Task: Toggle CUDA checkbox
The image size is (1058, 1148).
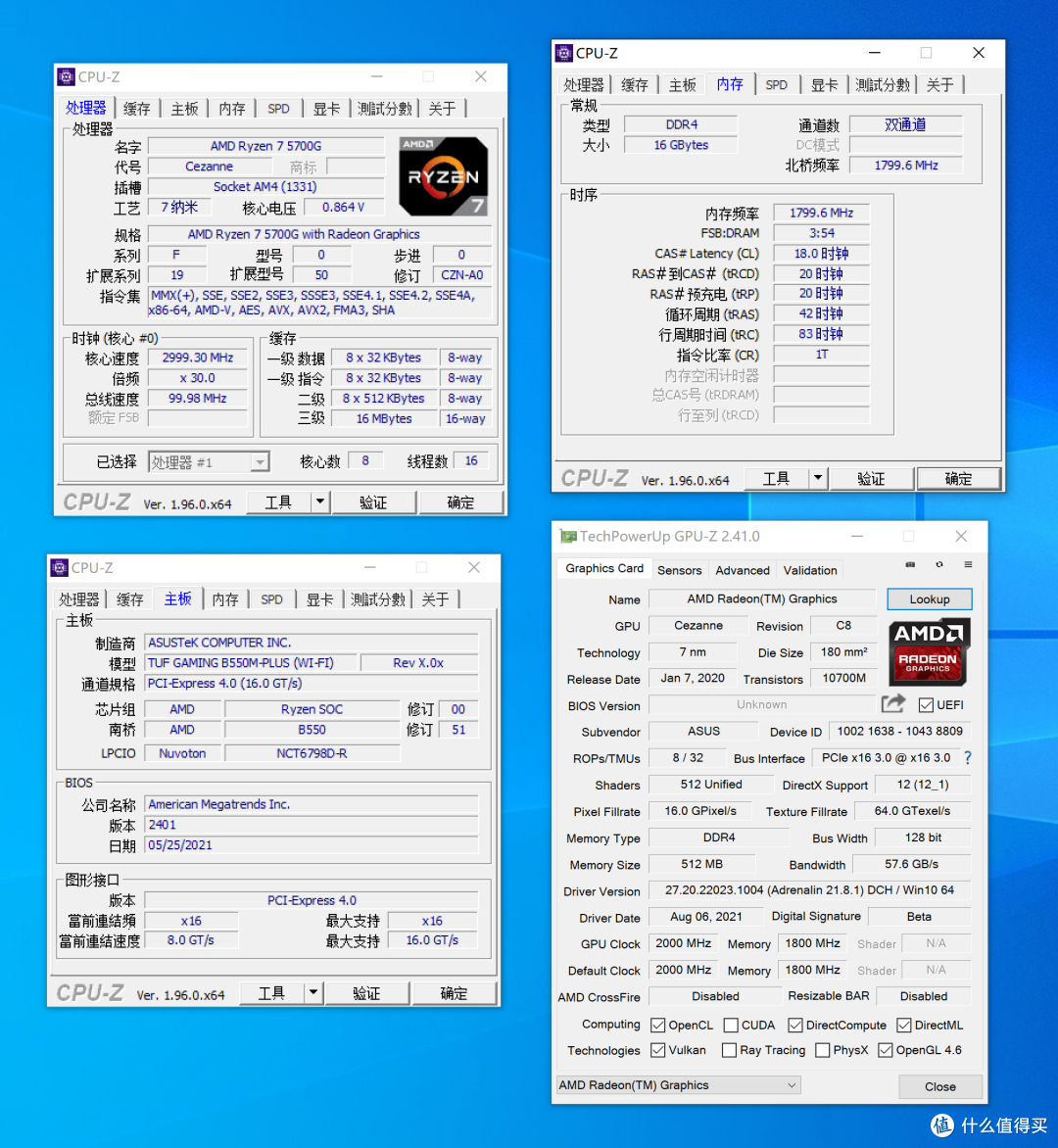Action: coord(731,1025)
